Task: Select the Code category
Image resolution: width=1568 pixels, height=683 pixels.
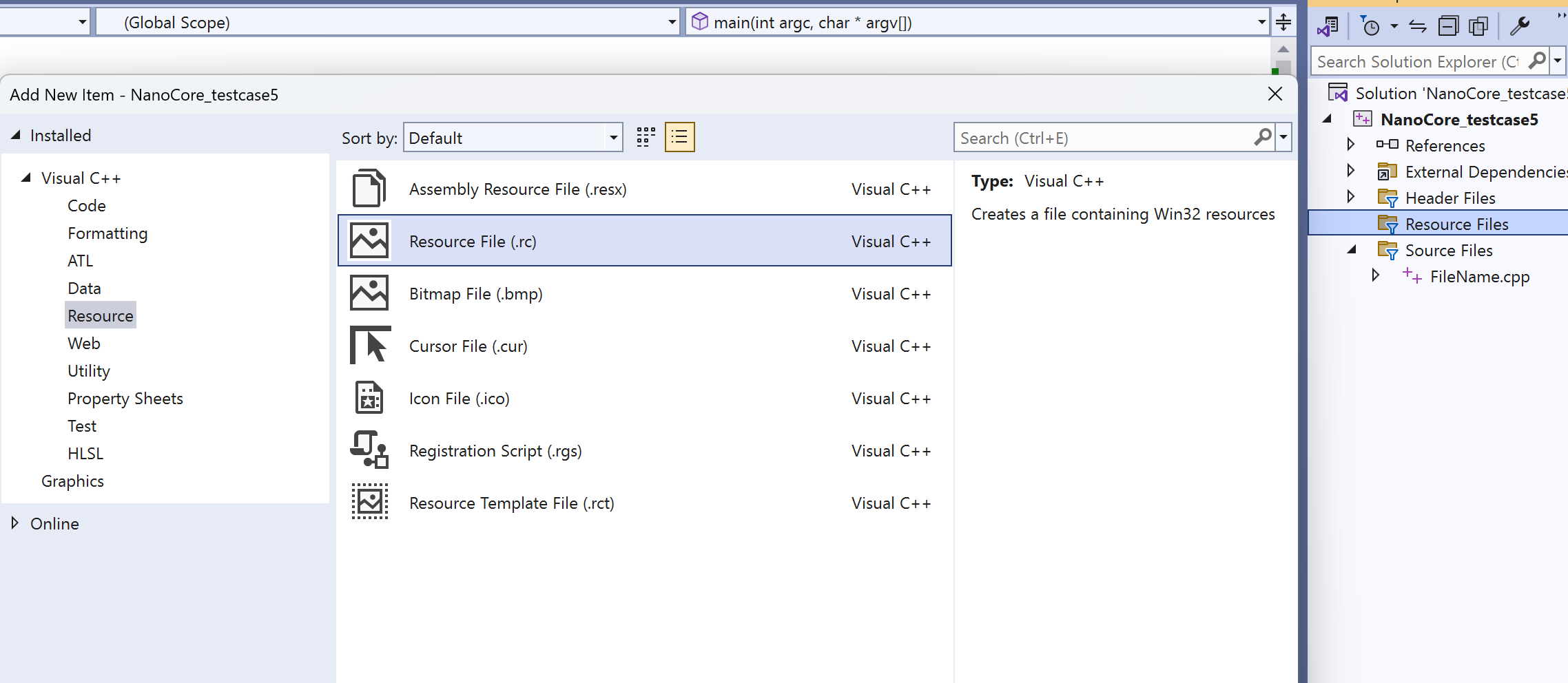Action: (x=87, y=205)
